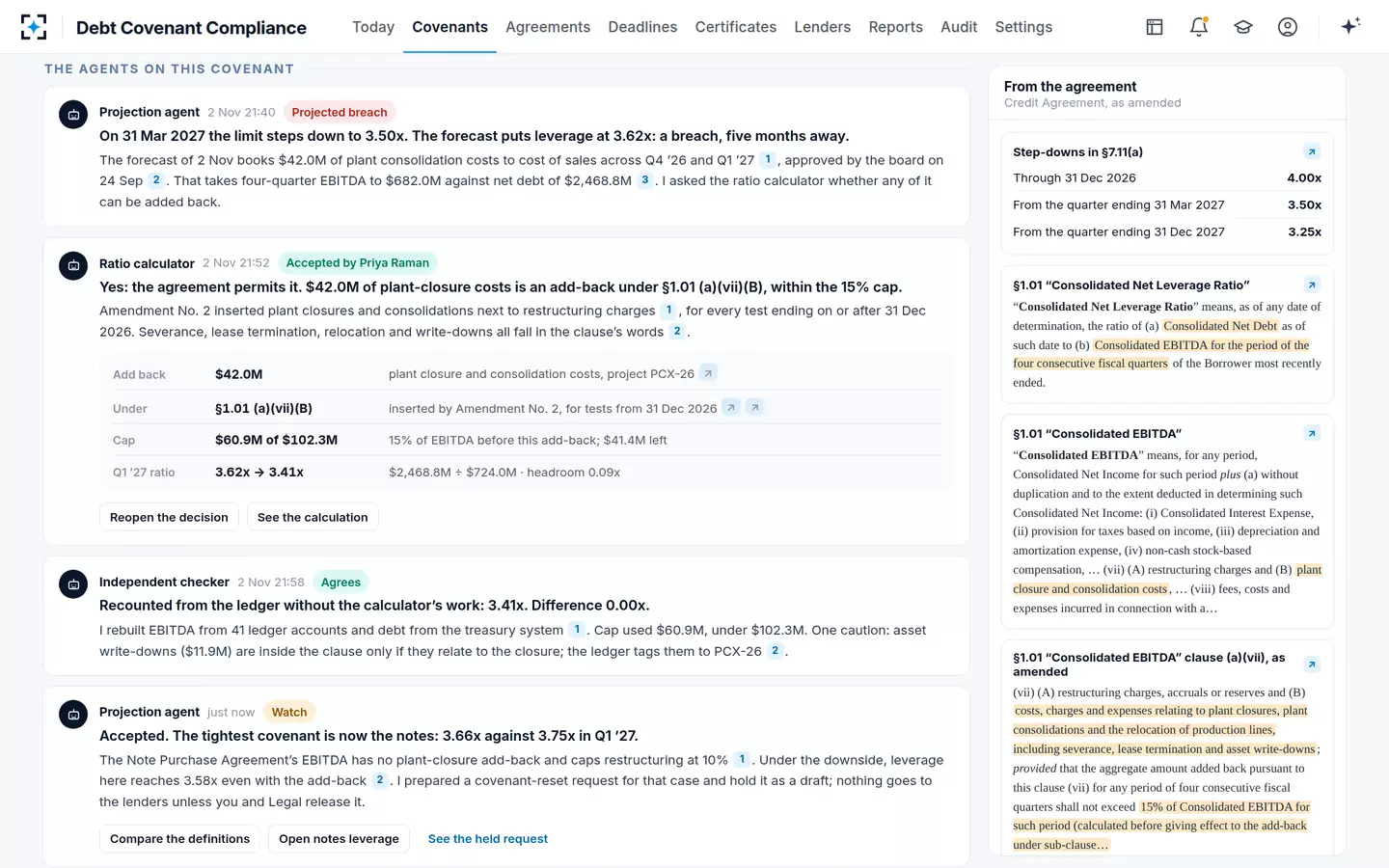Toggle the panel layout icon in header
The image size is (1389, 868).
(1155, 27)
